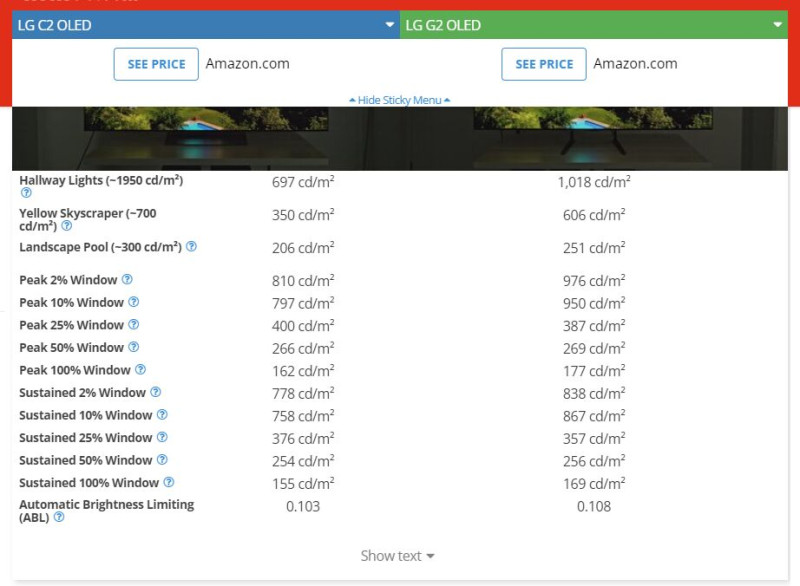Select the G2 value 867 cd/m²
Image resolution: width=800 pixels, height=586 pixels.
pos(594,416)
